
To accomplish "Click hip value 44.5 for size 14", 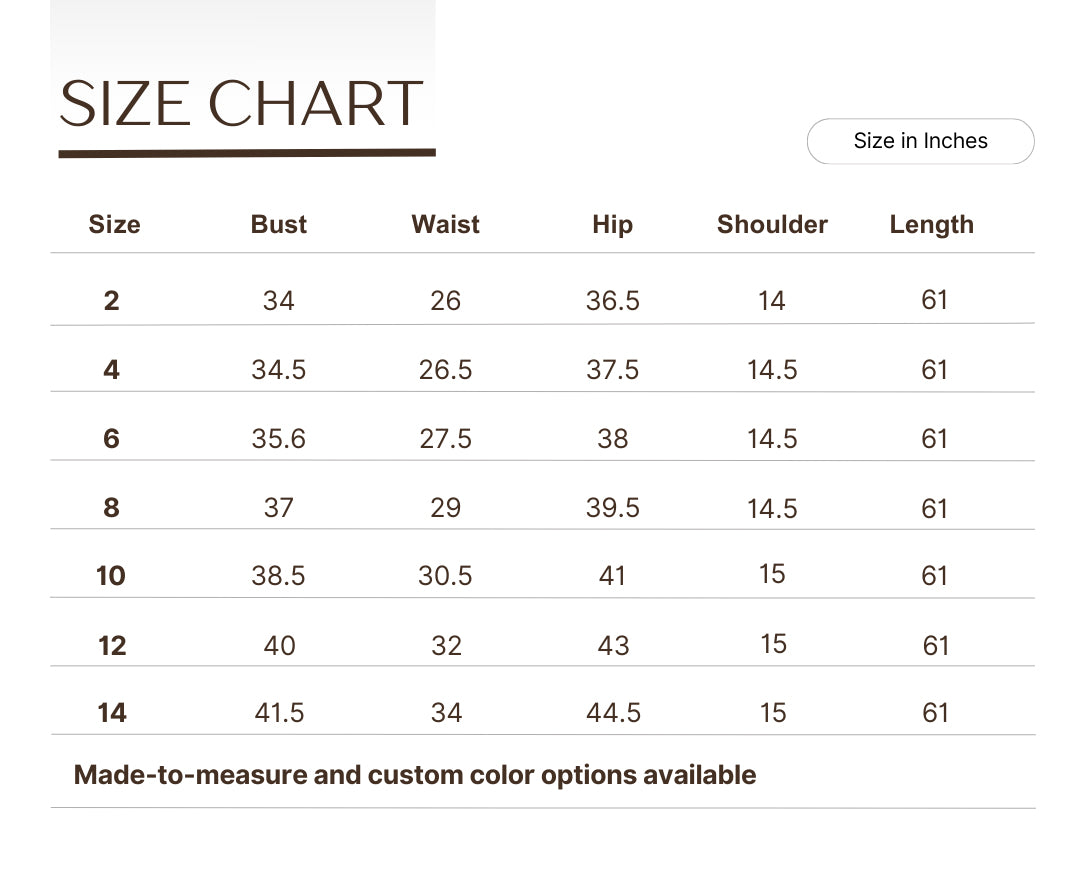I will coord(613,713).
